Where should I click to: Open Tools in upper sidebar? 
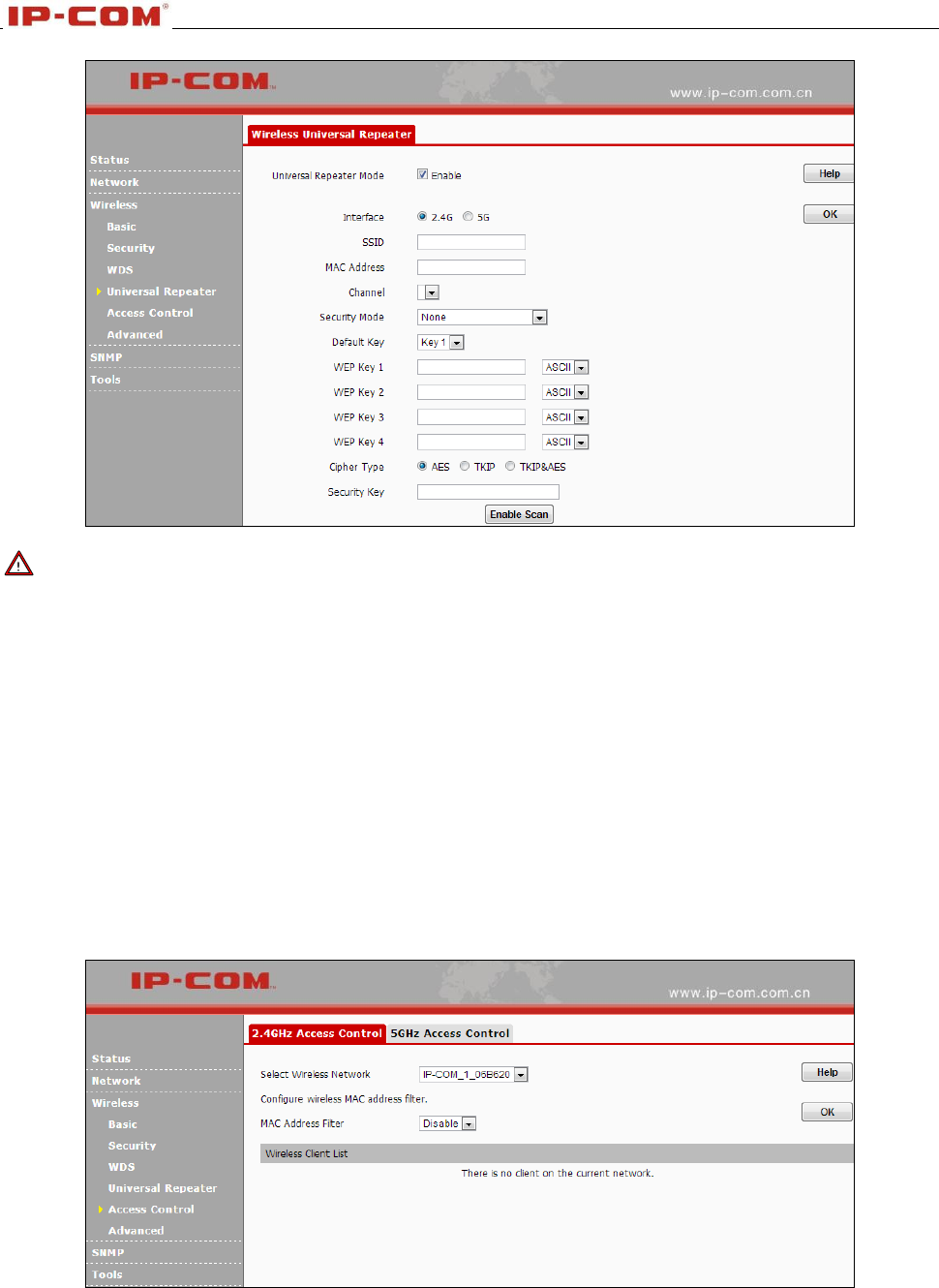tap(106, 380)
